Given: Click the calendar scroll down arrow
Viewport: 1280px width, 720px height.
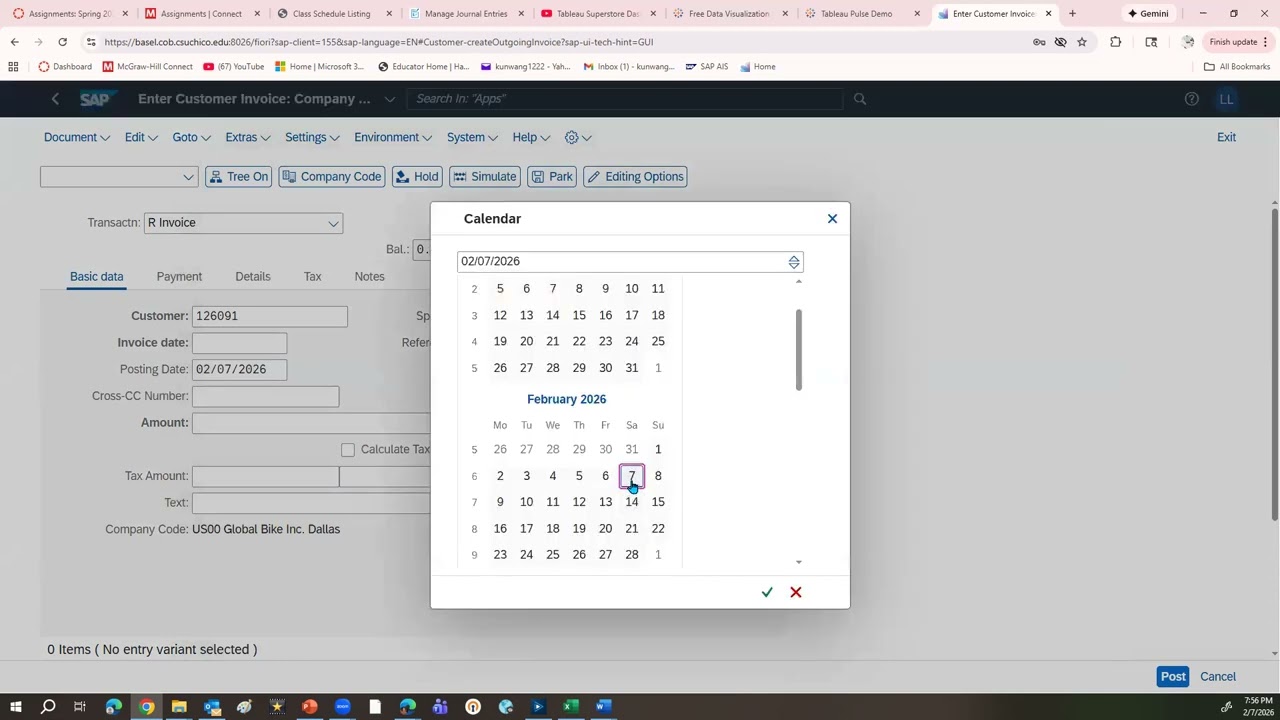Looking at the screenshot, I should [x=798, y=562].
